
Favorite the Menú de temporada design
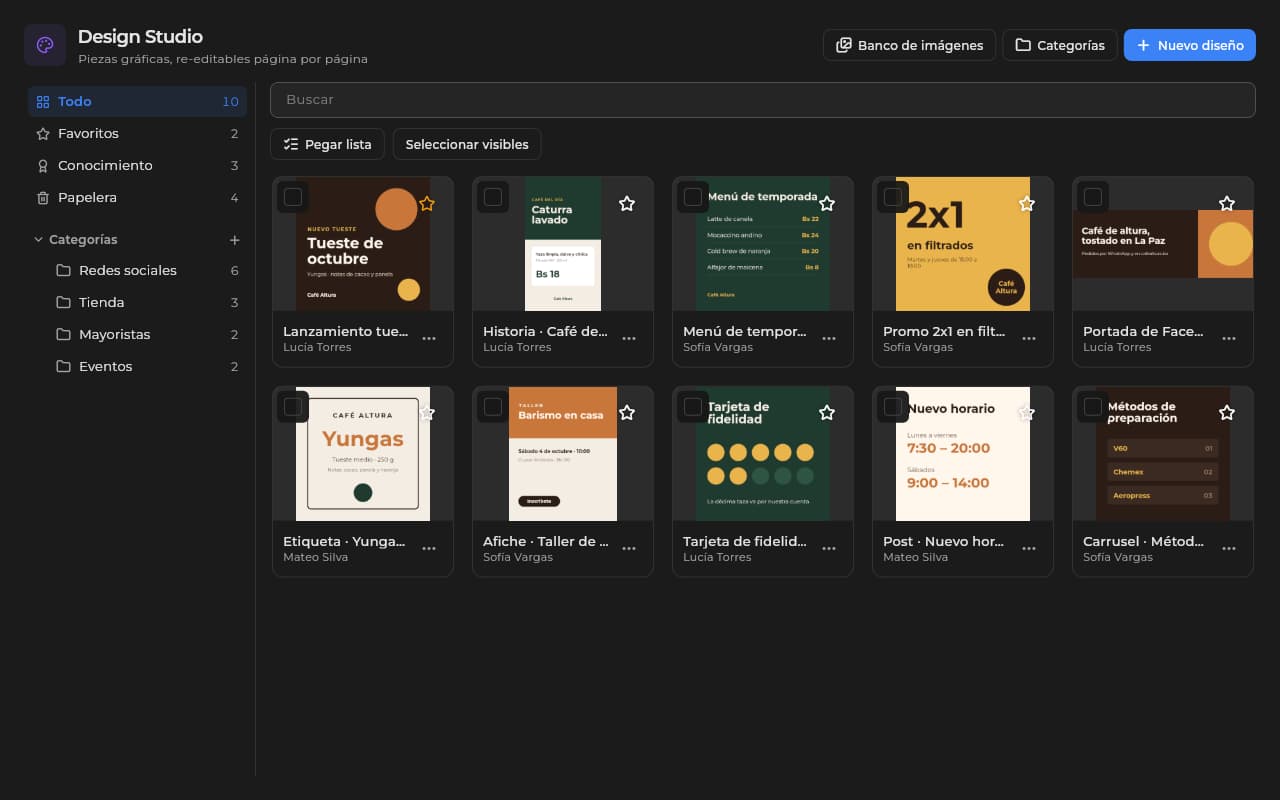coord(827,203)
